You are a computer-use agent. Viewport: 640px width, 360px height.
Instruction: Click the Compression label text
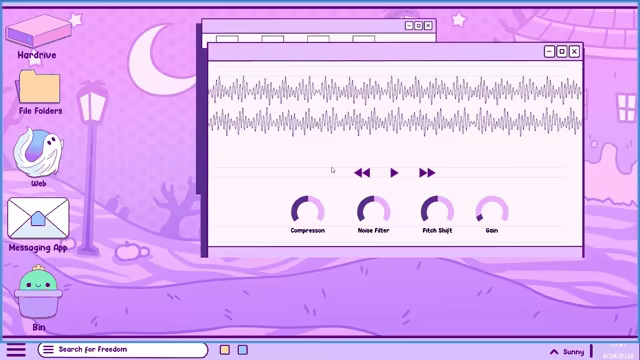point(307,231)
